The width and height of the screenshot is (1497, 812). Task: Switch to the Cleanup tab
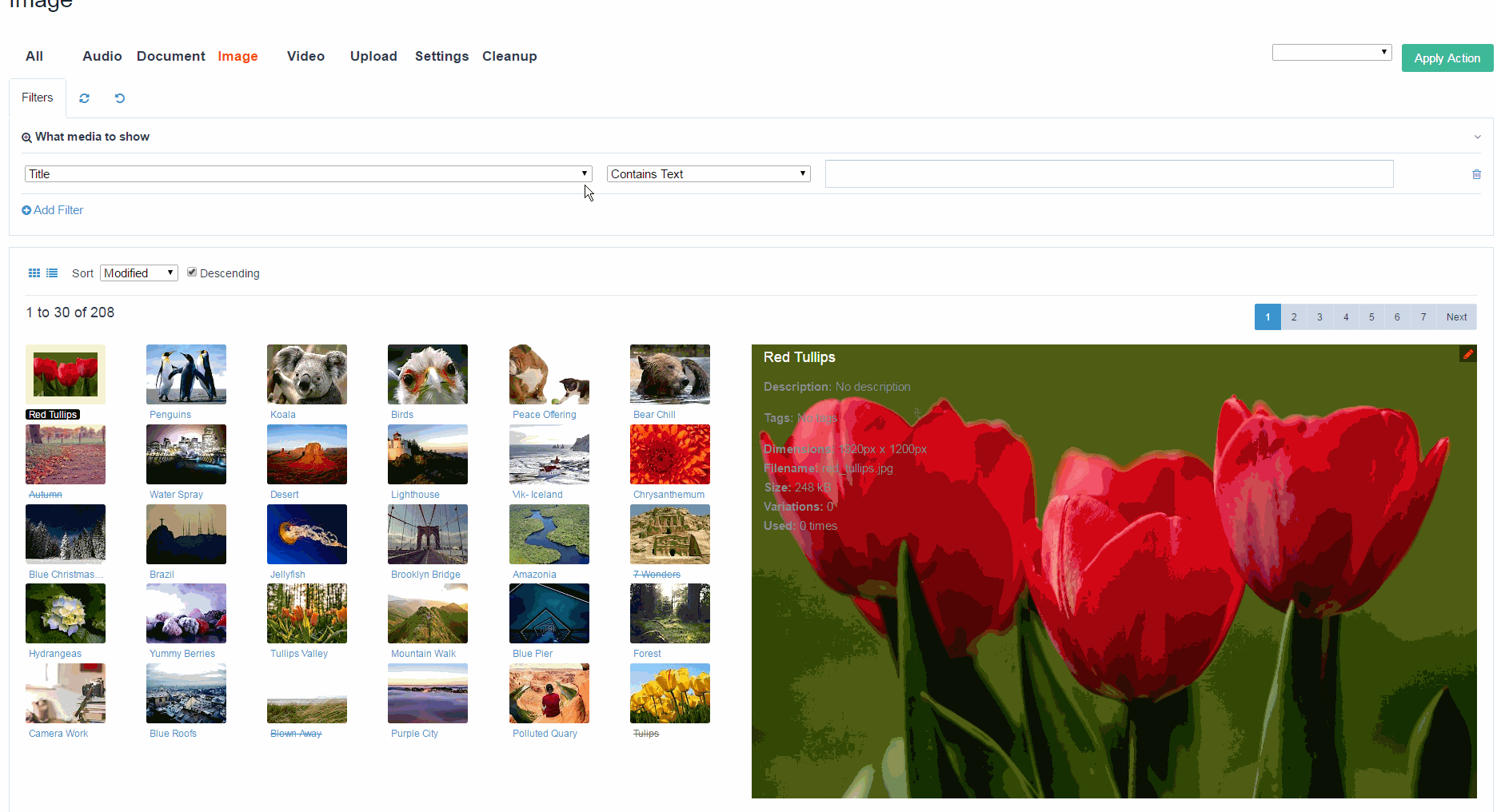(509, 56)
